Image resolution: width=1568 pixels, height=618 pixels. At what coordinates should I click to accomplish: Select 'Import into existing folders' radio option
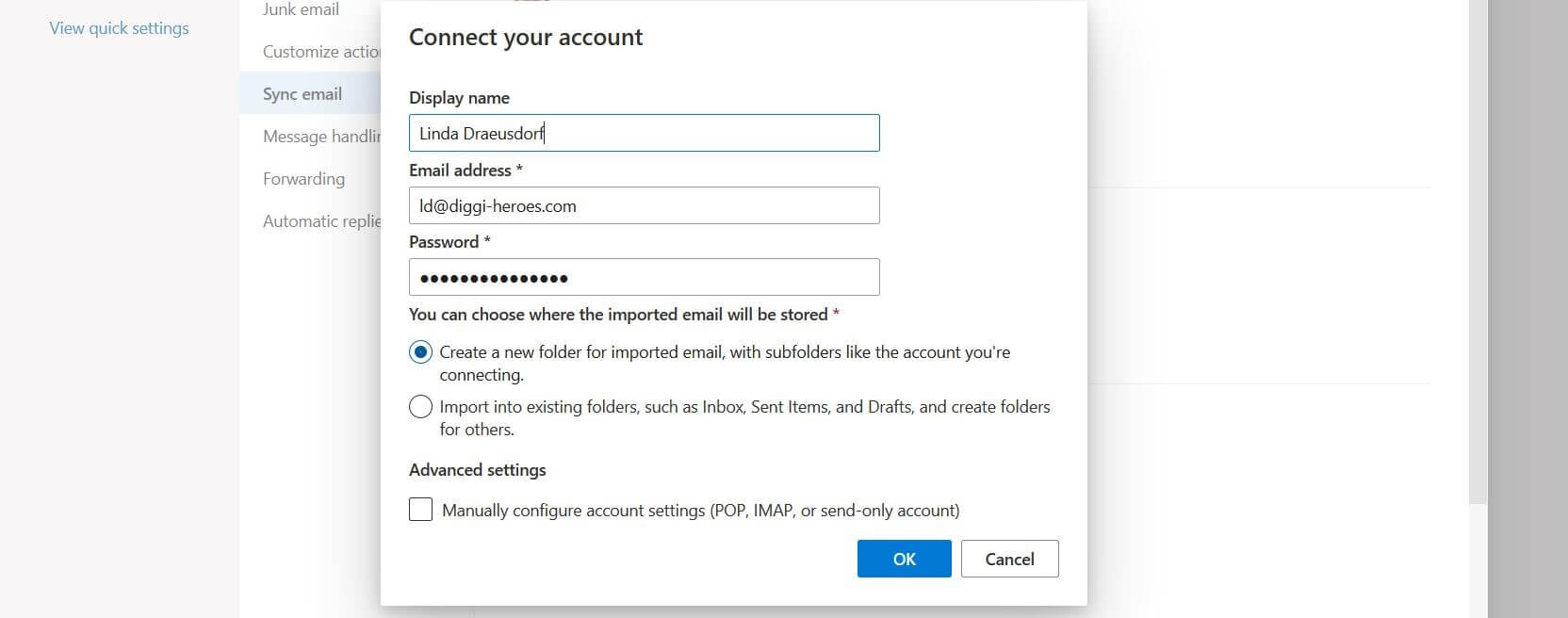tap(420, 407)
